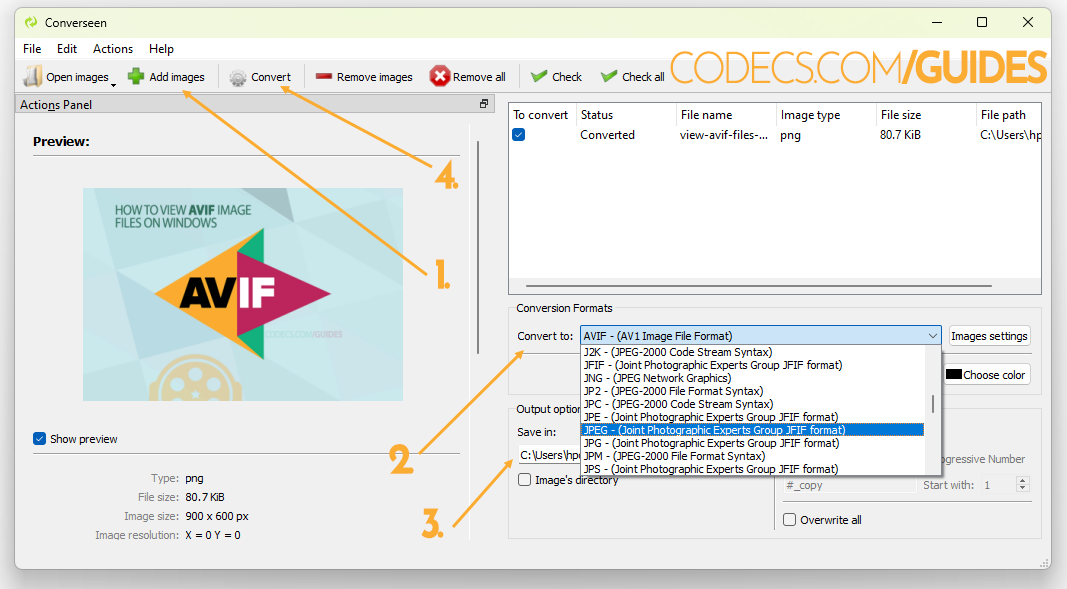Click the green Check tick icon
1067x589 pixels.
coord(539,76)
